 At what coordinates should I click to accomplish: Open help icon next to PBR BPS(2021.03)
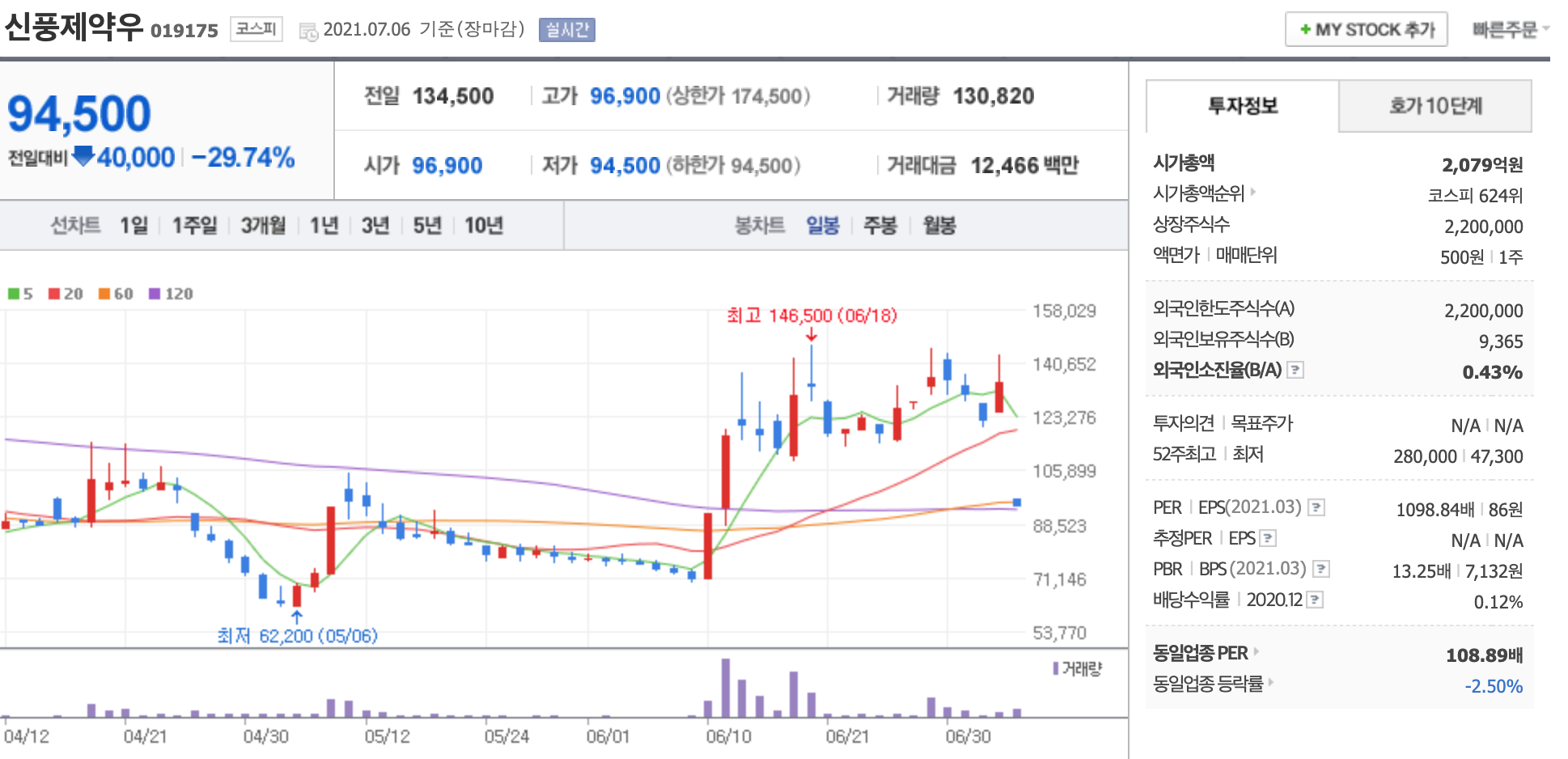tap(1320, 569)
